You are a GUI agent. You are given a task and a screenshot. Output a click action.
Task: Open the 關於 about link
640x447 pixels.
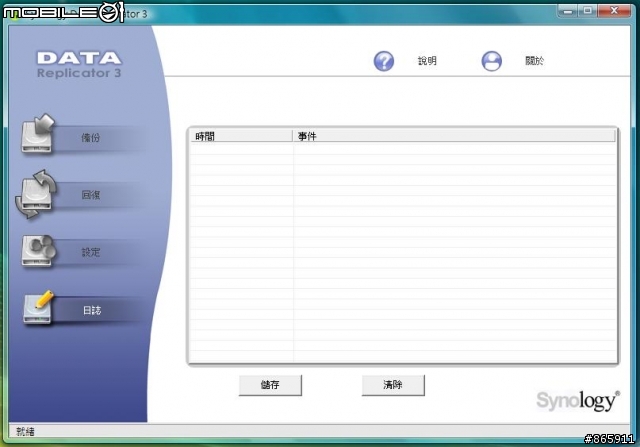(x=534, y=61)
